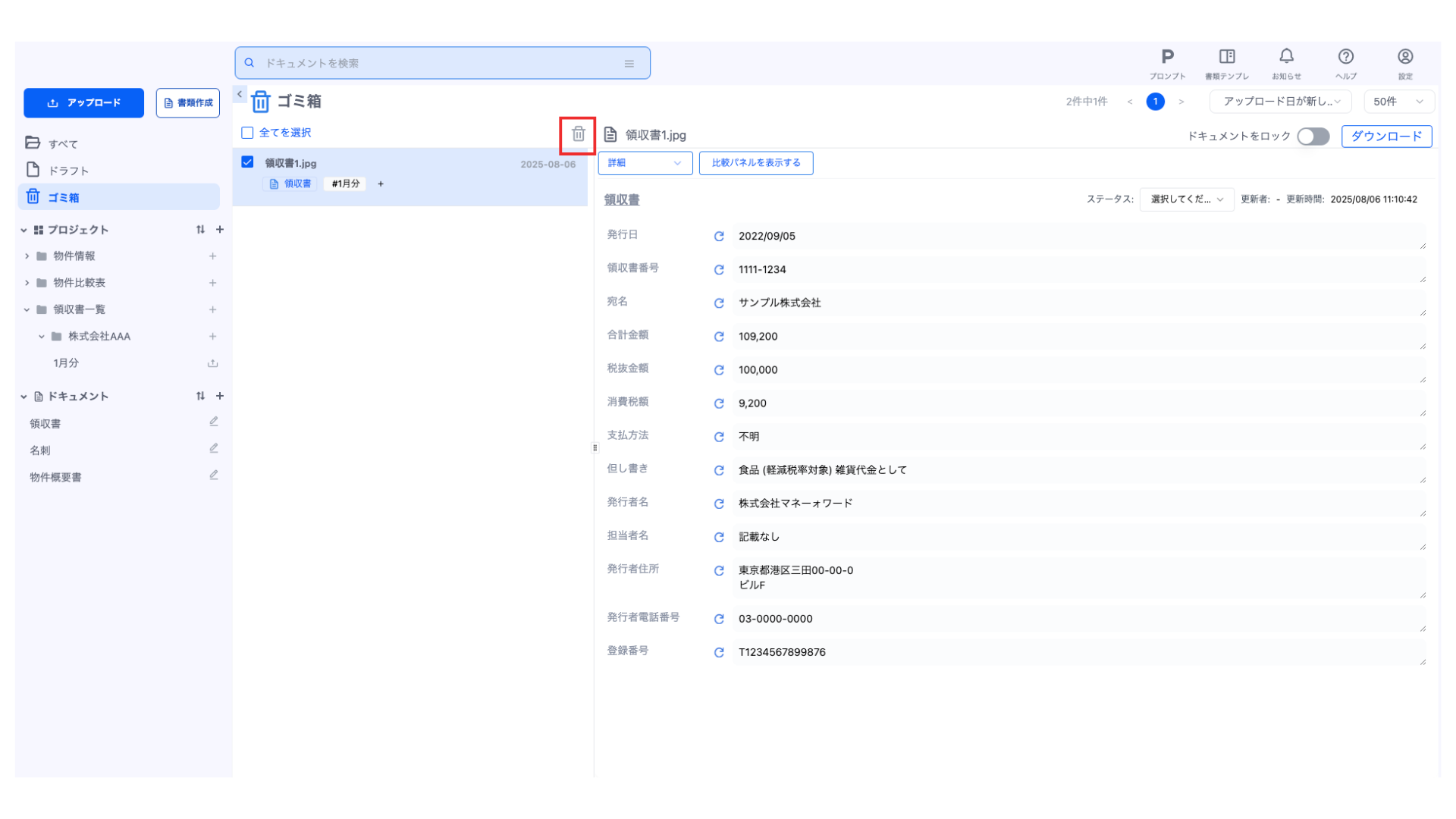Expand the 物件情報 folder

(x=27, y=256)
